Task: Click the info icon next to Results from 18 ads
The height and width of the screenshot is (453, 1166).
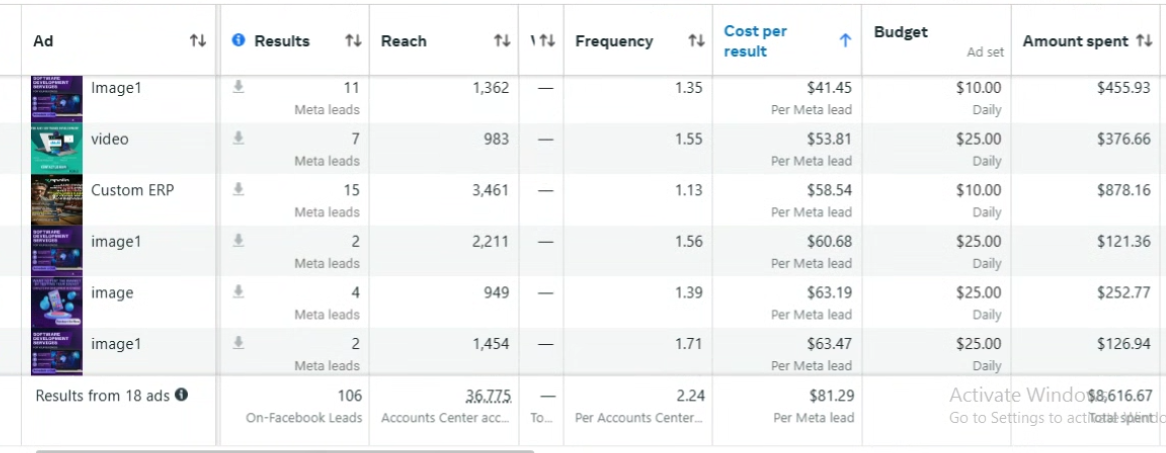Action: click(x=181, y=395)
